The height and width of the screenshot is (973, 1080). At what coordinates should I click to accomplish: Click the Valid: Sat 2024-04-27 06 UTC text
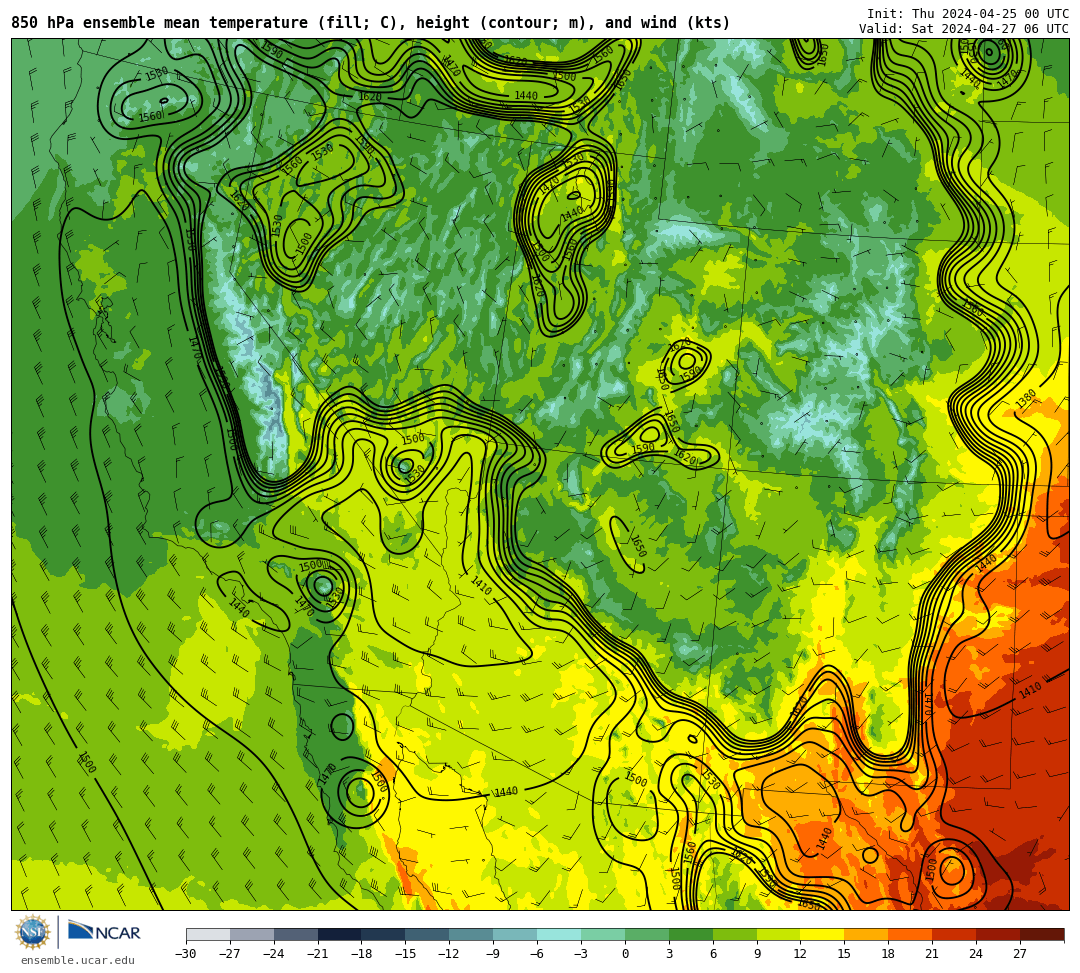[964, 29]
